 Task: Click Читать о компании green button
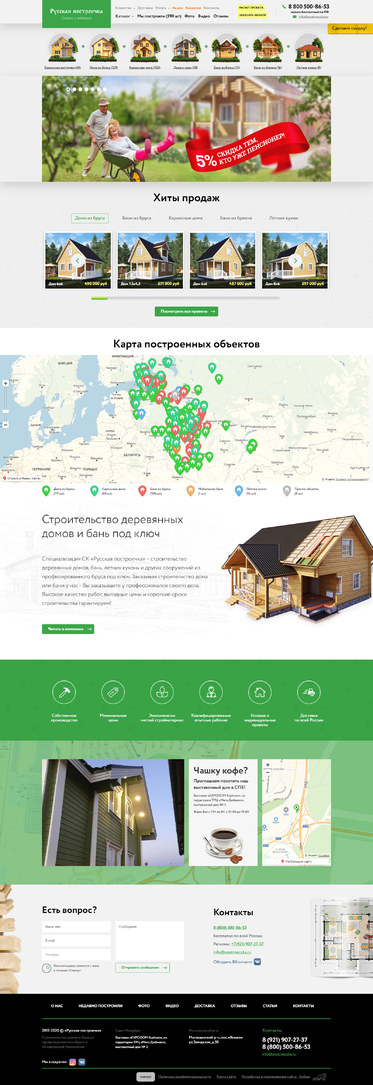[68, 629]
